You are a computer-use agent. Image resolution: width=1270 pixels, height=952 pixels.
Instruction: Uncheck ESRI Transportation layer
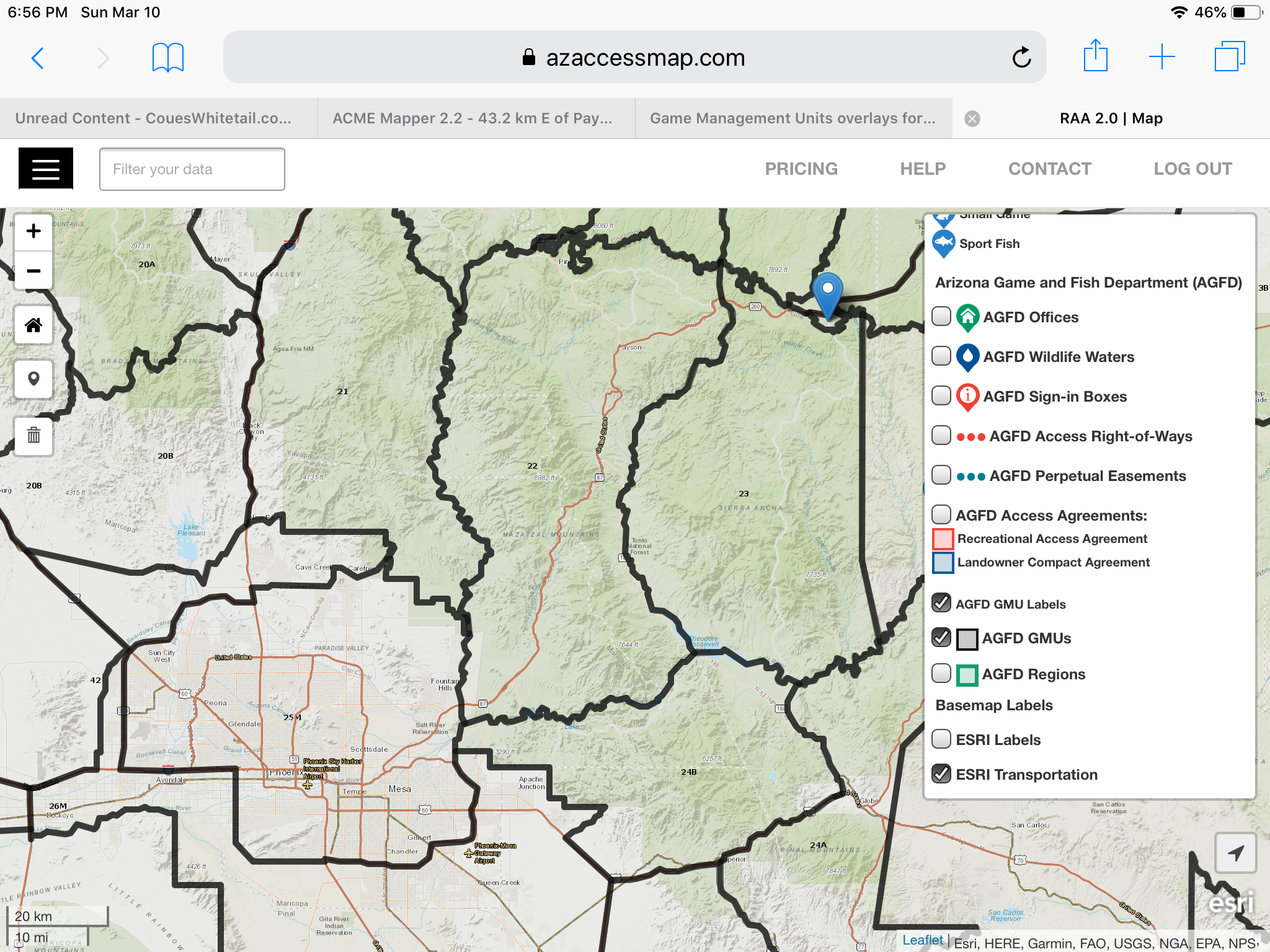click(941, 773)
